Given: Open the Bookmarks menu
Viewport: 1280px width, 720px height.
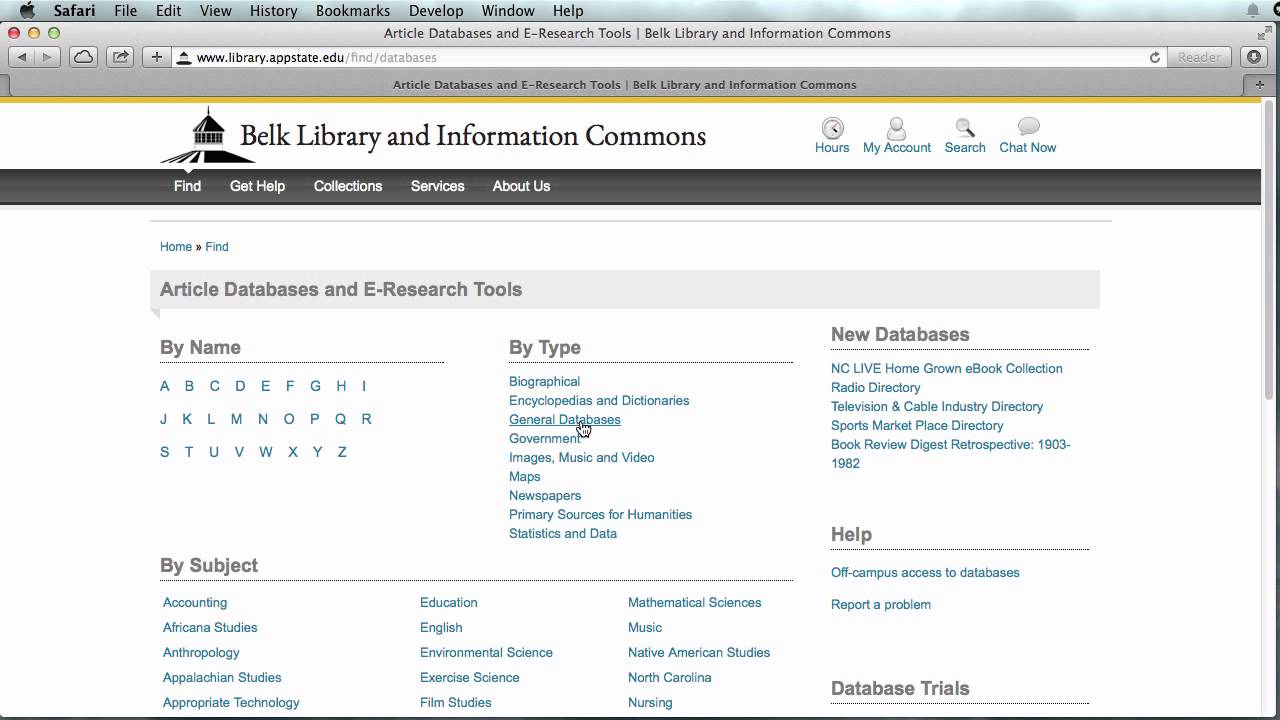Looking at the screenshot, I should [x=353, y=11].
